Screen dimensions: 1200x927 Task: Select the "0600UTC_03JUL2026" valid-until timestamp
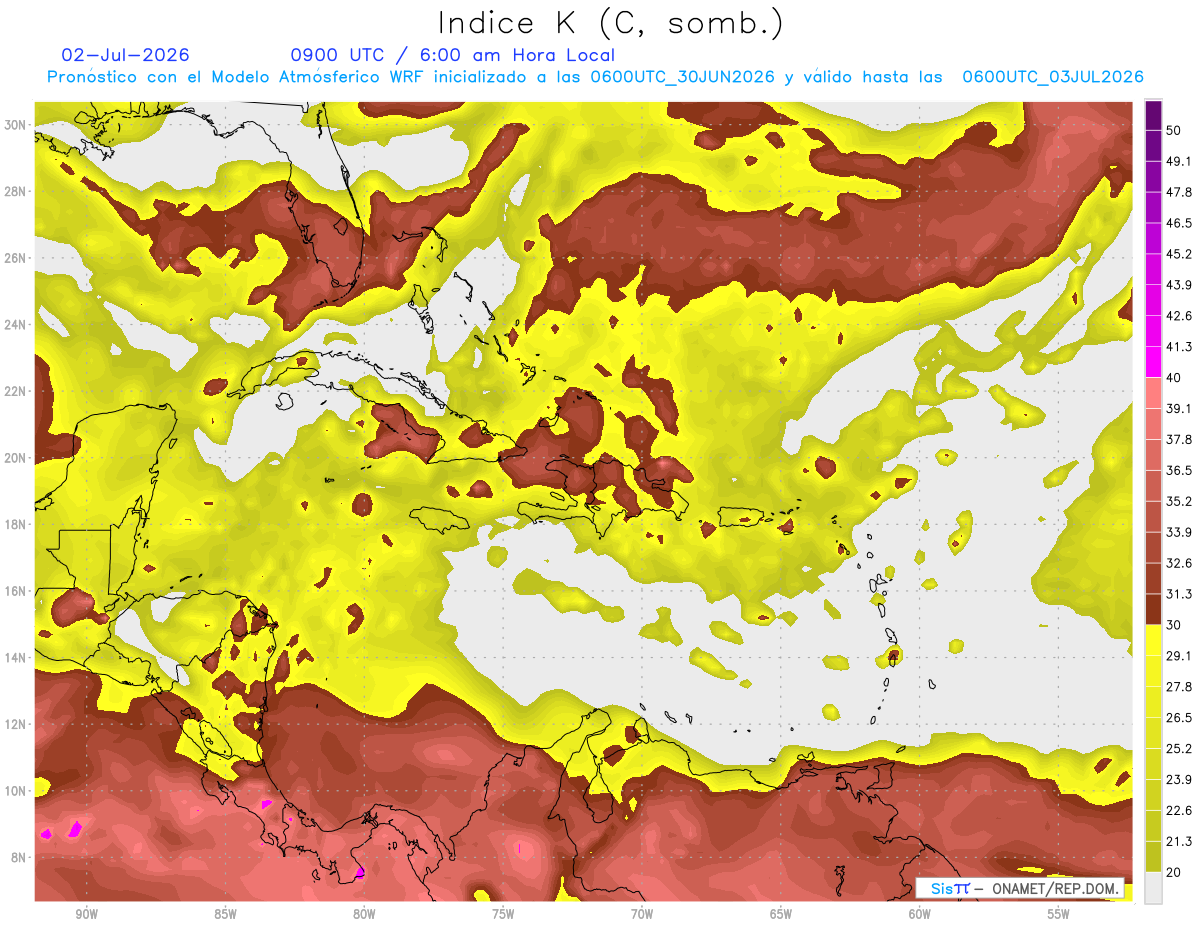1052,77
